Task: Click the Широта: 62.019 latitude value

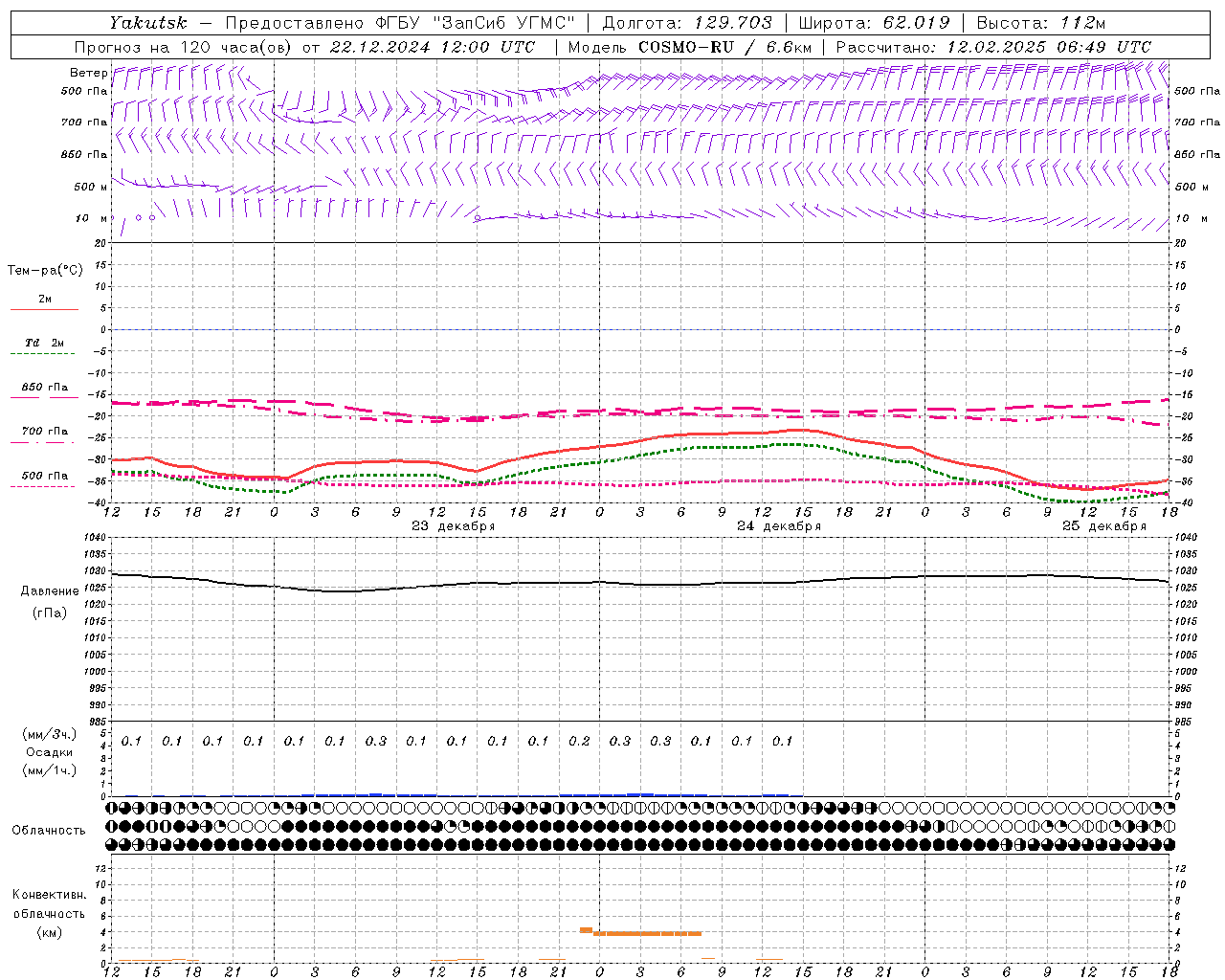Action: tap(874, 22)
